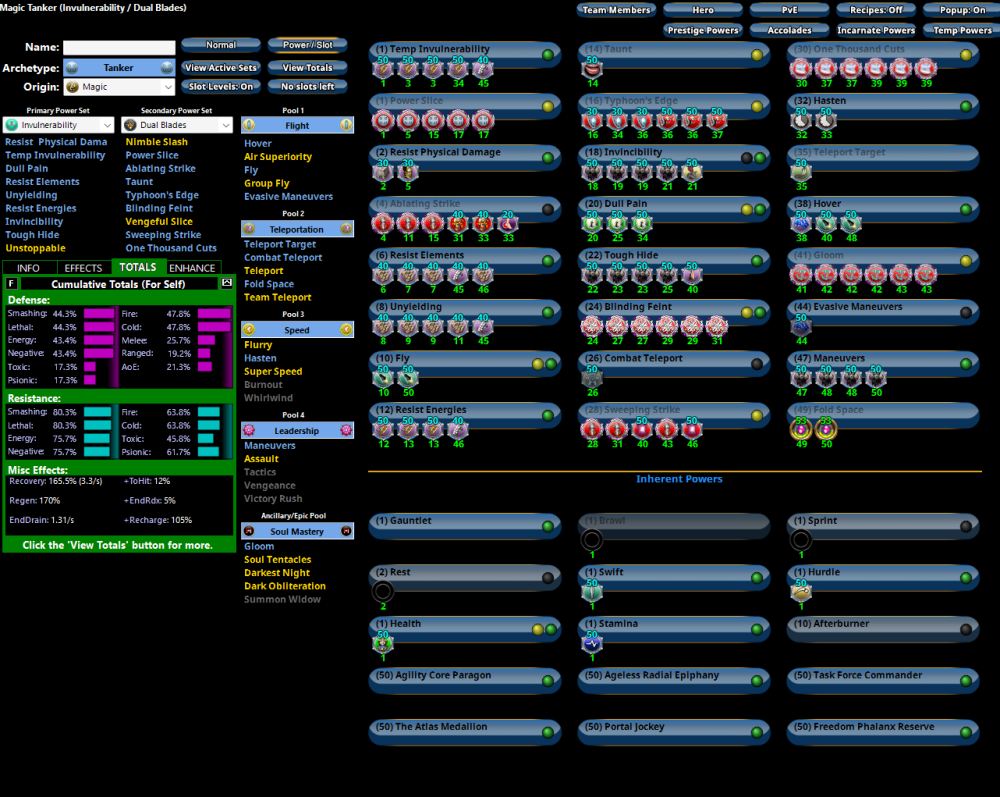The height and width of the screenshot is (797, 1000).
Task: Click the enhancement slot under Teleport Target
Action: pyautogui.click(x=800, y=171)
